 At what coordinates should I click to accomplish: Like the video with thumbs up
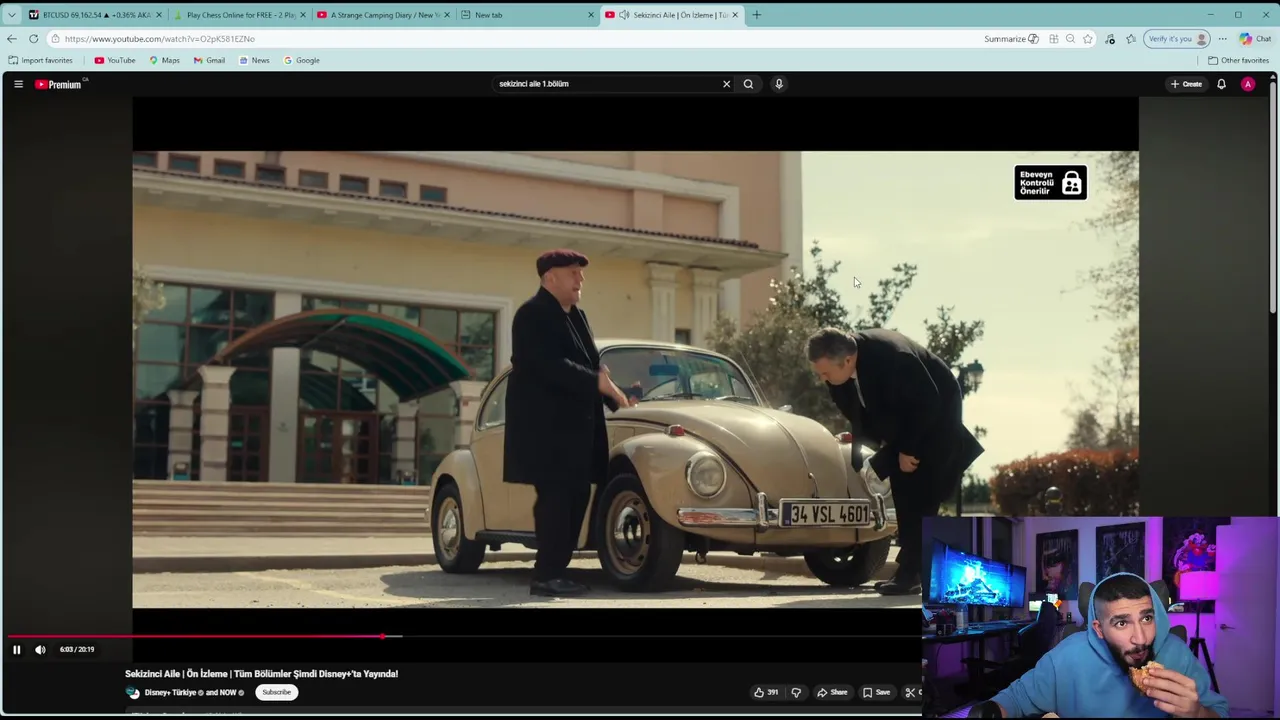click(766, 692)
